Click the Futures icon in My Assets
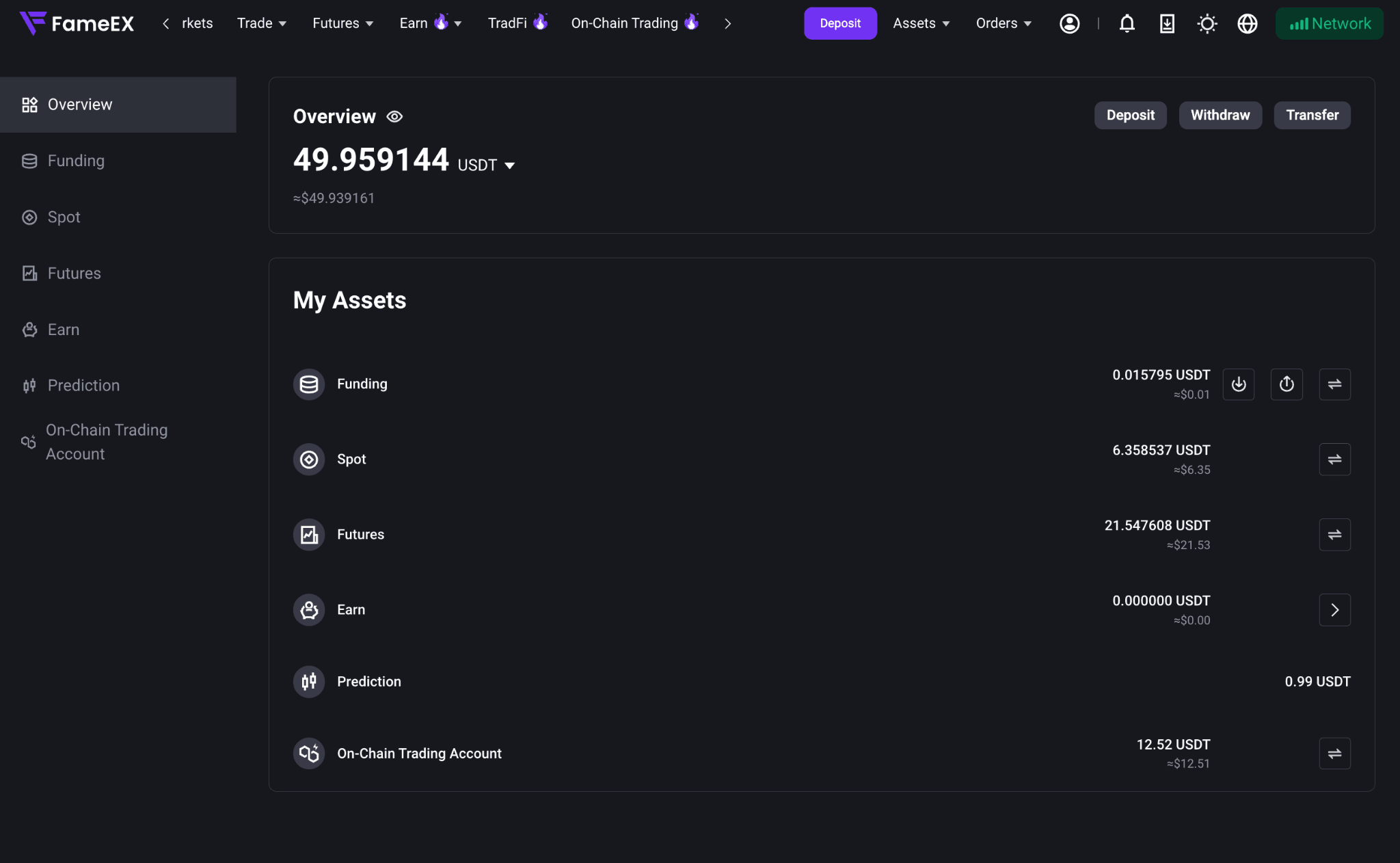Viewport: 1400px width, 863px height. (x=309, y=535)
